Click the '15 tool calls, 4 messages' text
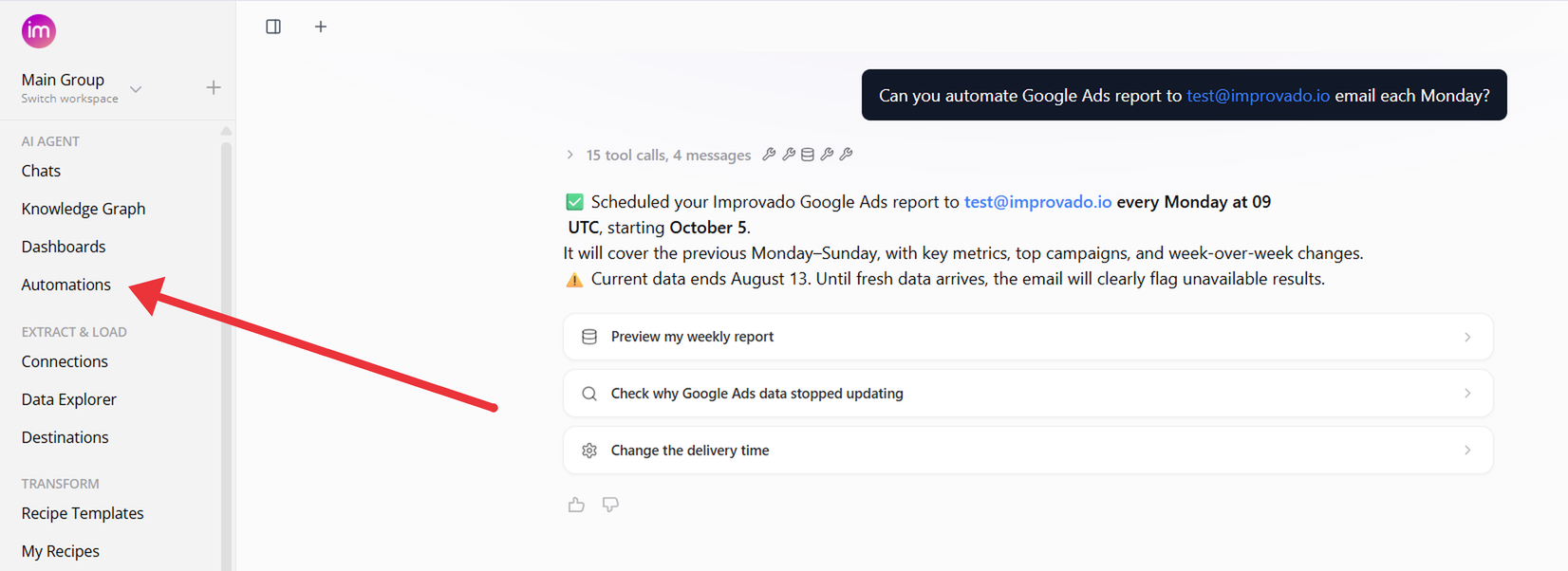This screenshot has height=571, width=1568. (x=668, y=155)
